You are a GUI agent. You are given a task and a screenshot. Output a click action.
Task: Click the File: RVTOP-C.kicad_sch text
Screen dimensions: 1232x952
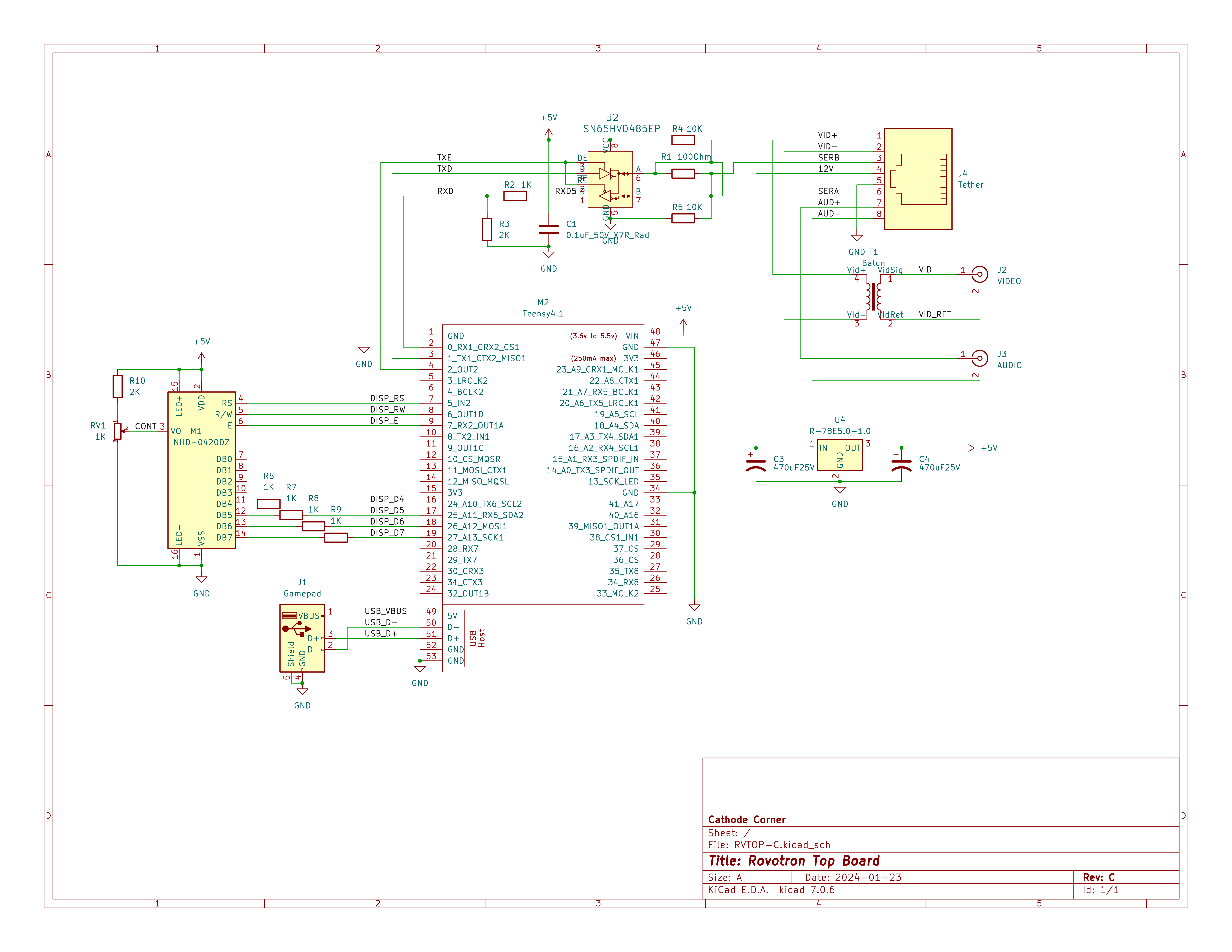769,845
